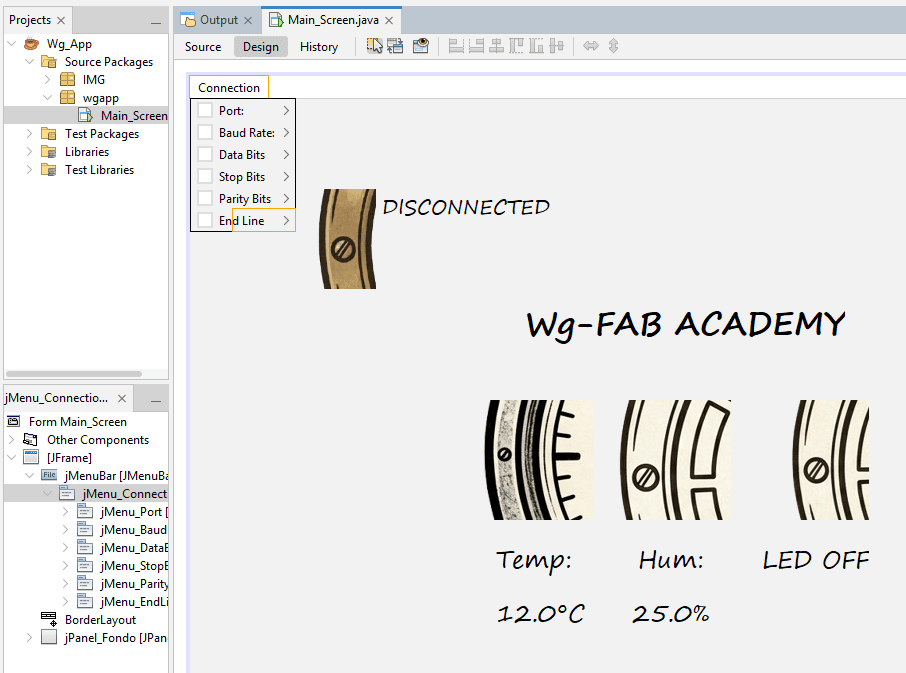906x673 pixels.
Task: Tick the Baud Rate: menu checkbox
Action: tap(205, 132)
